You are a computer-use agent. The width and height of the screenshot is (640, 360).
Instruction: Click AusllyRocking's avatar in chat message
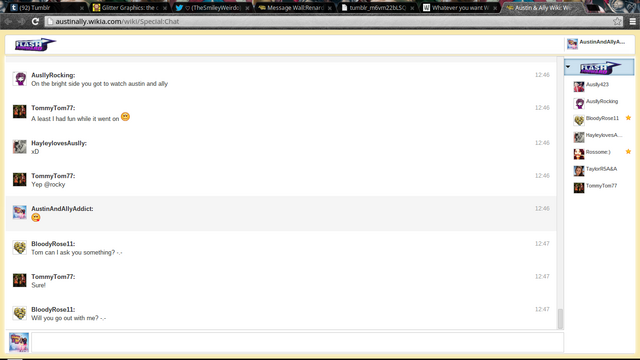[19, 78]
